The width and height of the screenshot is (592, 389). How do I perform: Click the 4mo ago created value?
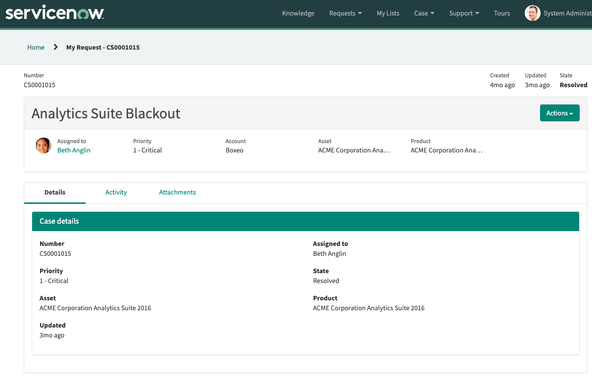pyautogui.click(x=502, y=85)
